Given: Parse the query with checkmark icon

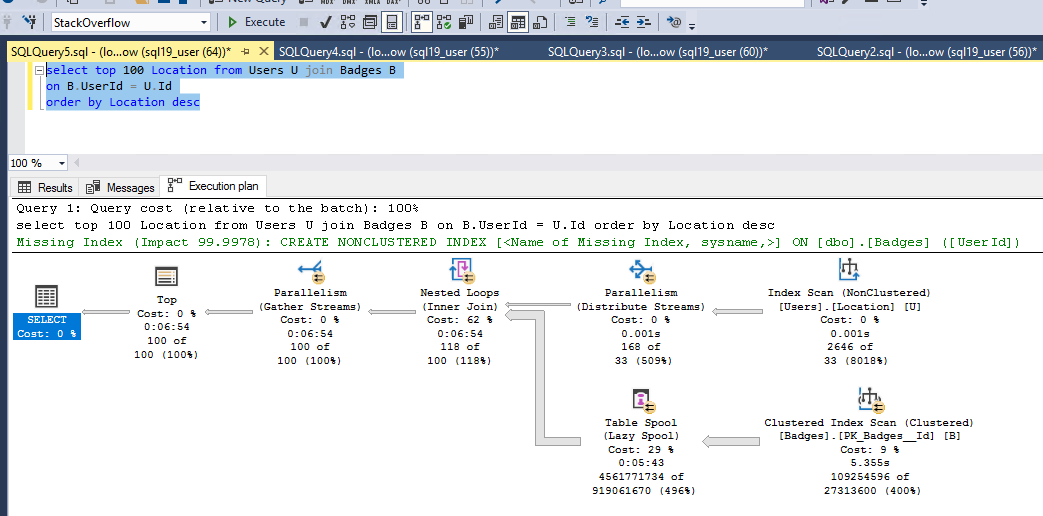Looking at the screenshot, I should coord(325,23).
